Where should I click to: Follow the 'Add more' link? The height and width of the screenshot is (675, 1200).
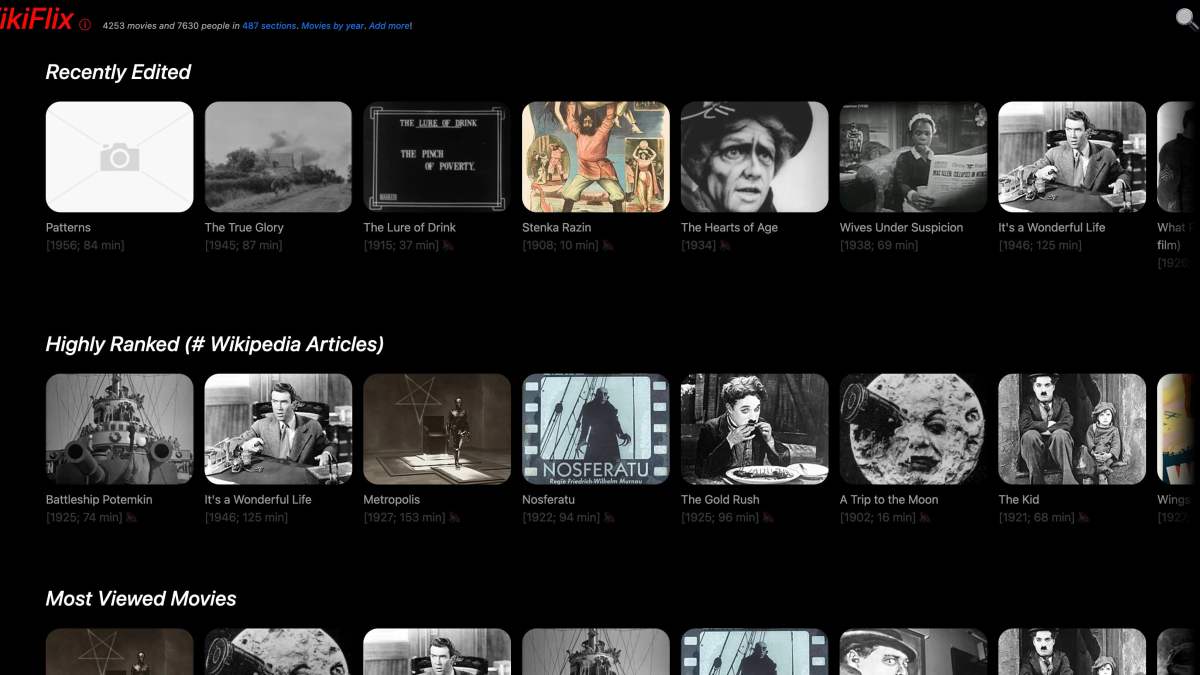(389, 26)
